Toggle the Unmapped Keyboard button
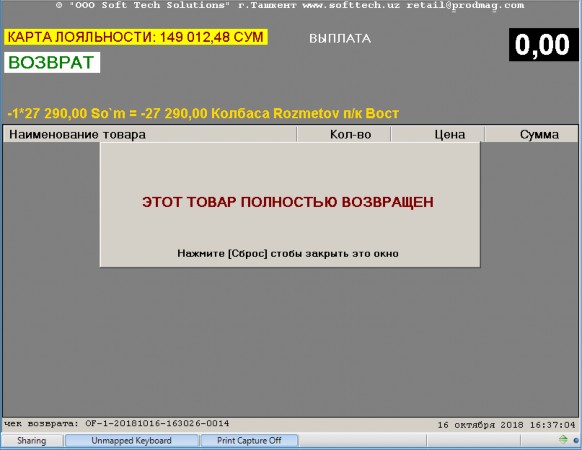The image size is (582, 450). coord(131,441)
